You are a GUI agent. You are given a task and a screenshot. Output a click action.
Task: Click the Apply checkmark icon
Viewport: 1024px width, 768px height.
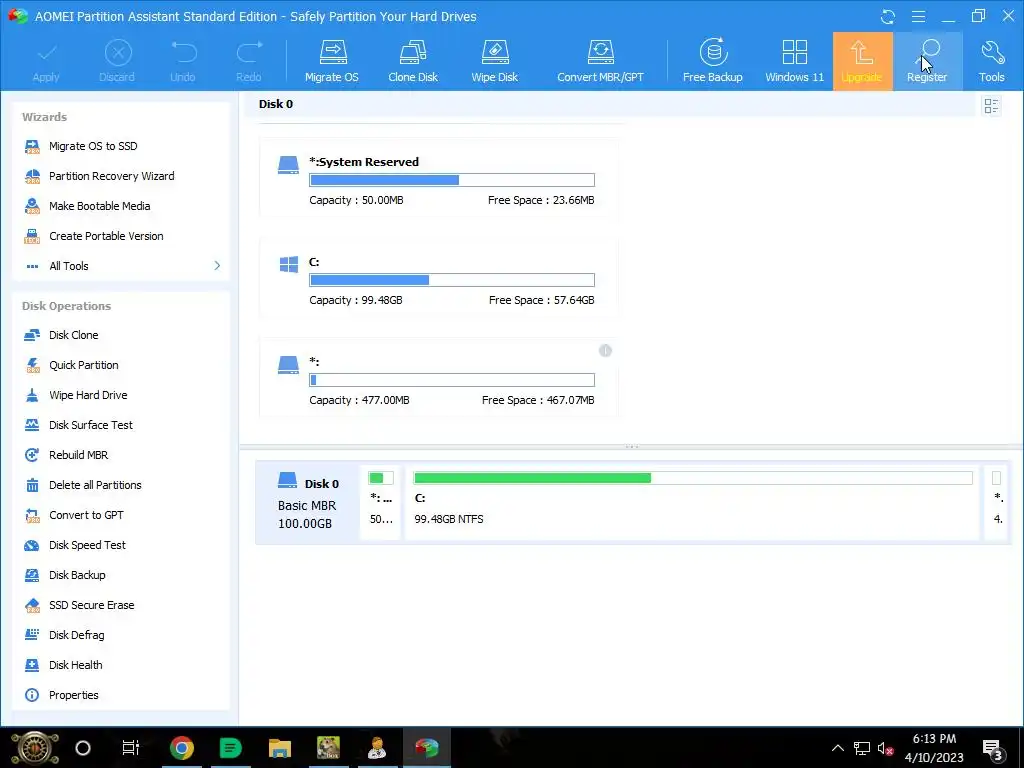(x=46, y=53)
